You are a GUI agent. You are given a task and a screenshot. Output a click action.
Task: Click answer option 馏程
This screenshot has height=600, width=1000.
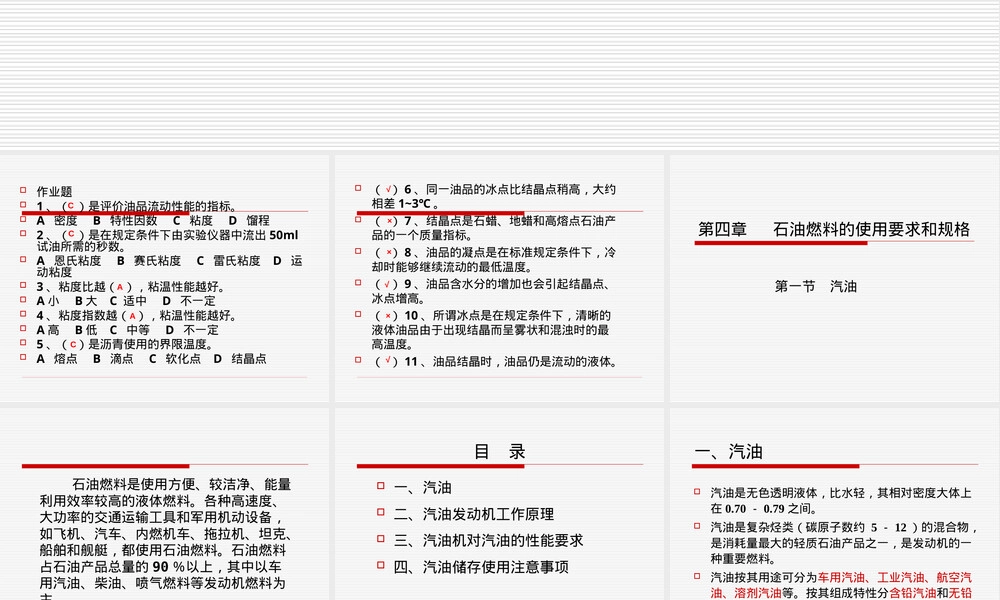tap(258, 221)
